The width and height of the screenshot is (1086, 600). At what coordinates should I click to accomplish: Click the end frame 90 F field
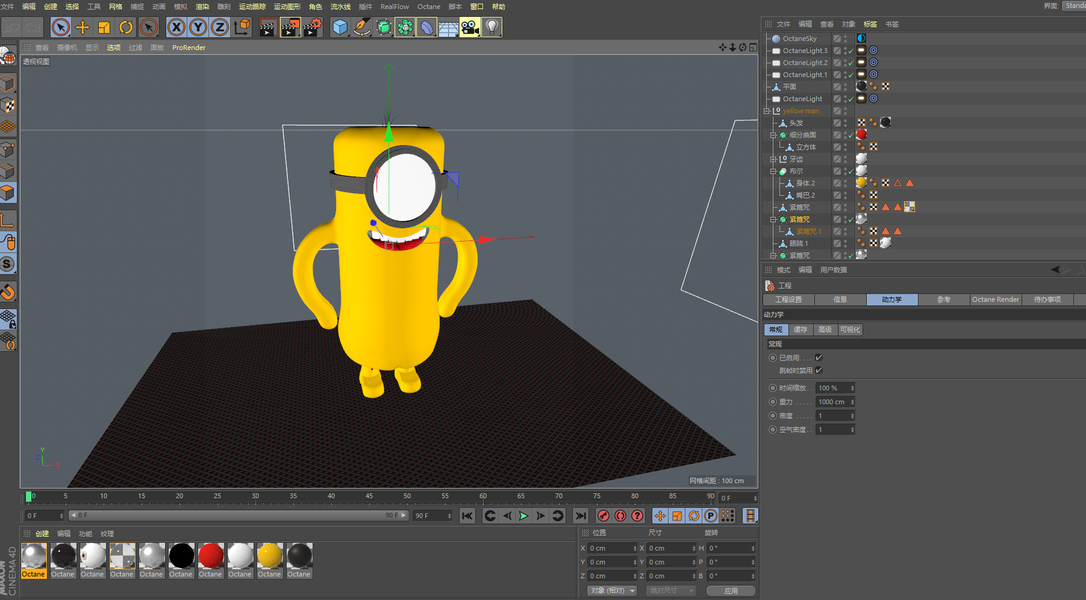point(432,515)
